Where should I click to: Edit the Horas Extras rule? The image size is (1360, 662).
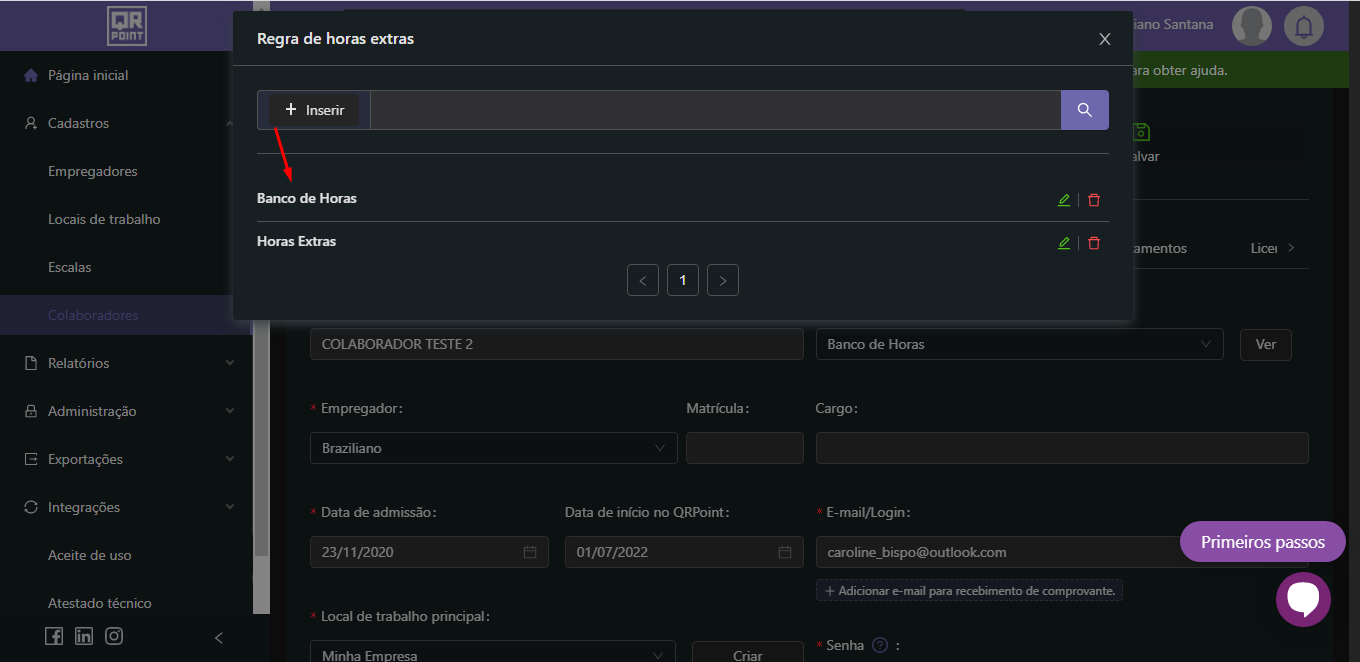(x=1063, y=243)
